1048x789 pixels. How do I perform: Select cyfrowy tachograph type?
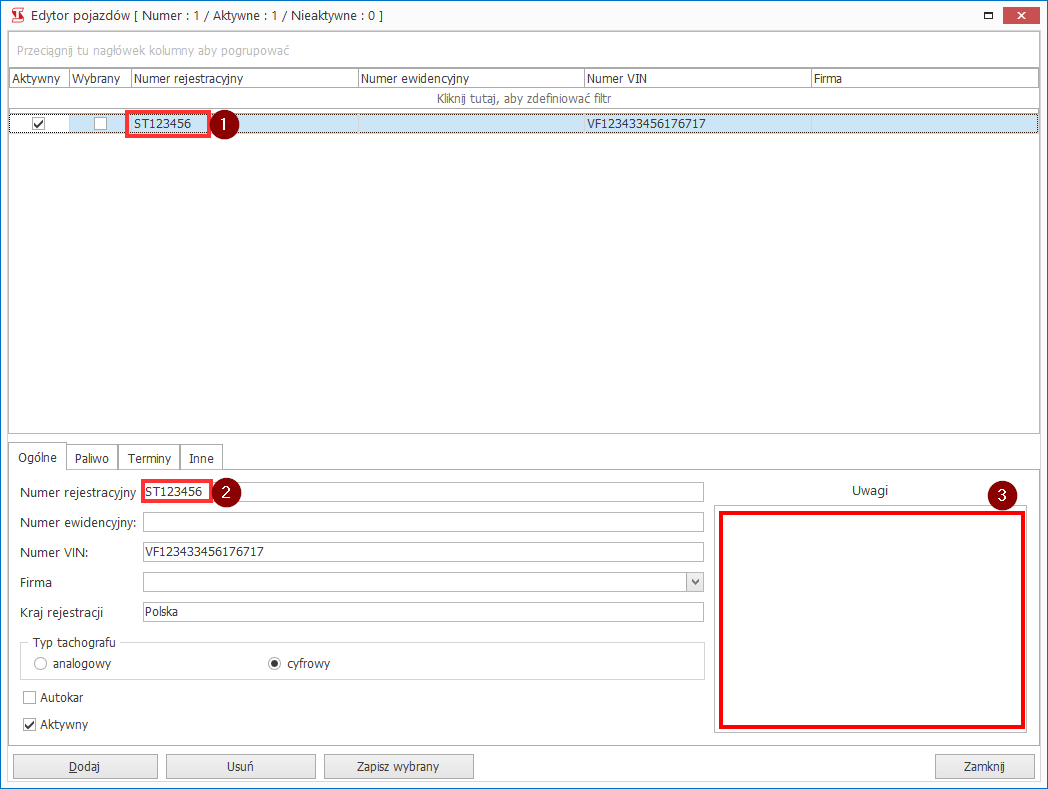tap(275, 663)
